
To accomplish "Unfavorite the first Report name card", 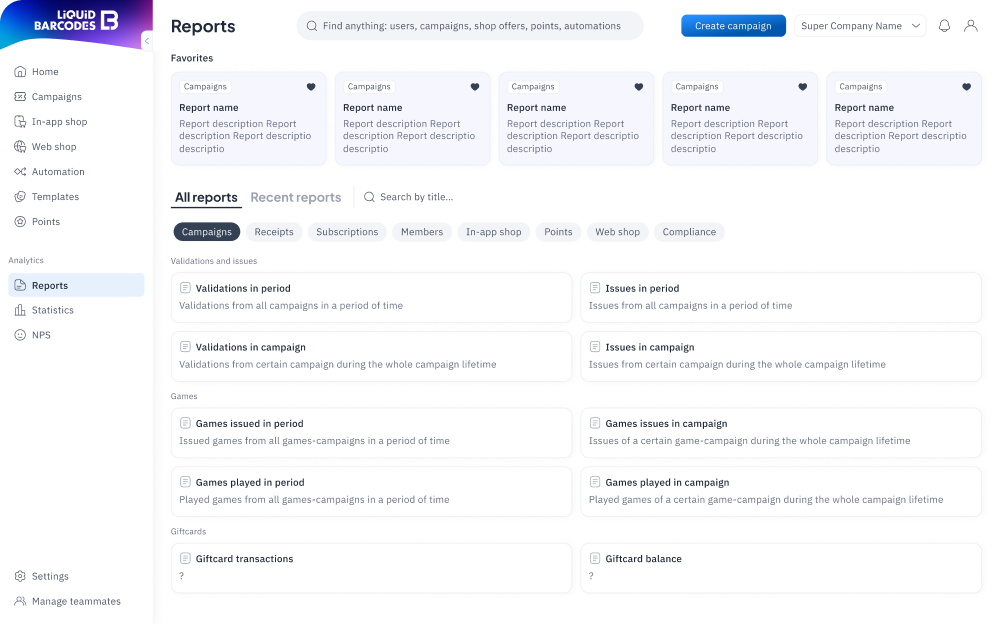I will [311, 87].
